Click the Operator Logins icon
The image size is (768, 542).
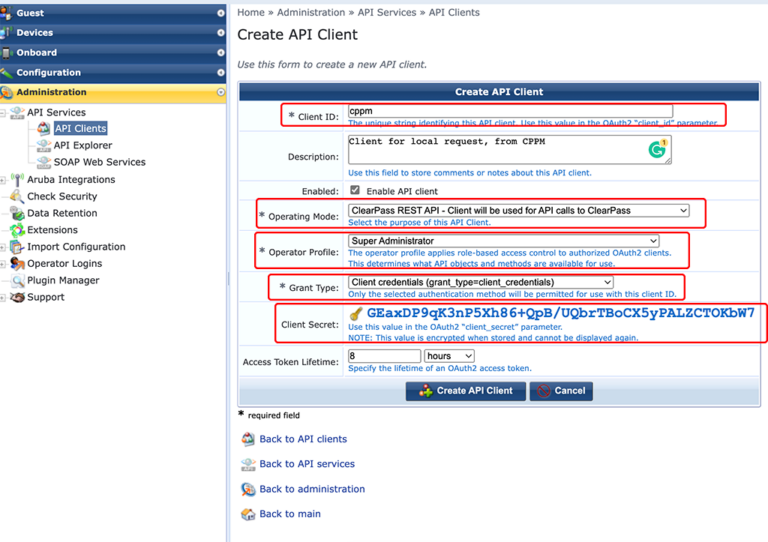[17, 263]
